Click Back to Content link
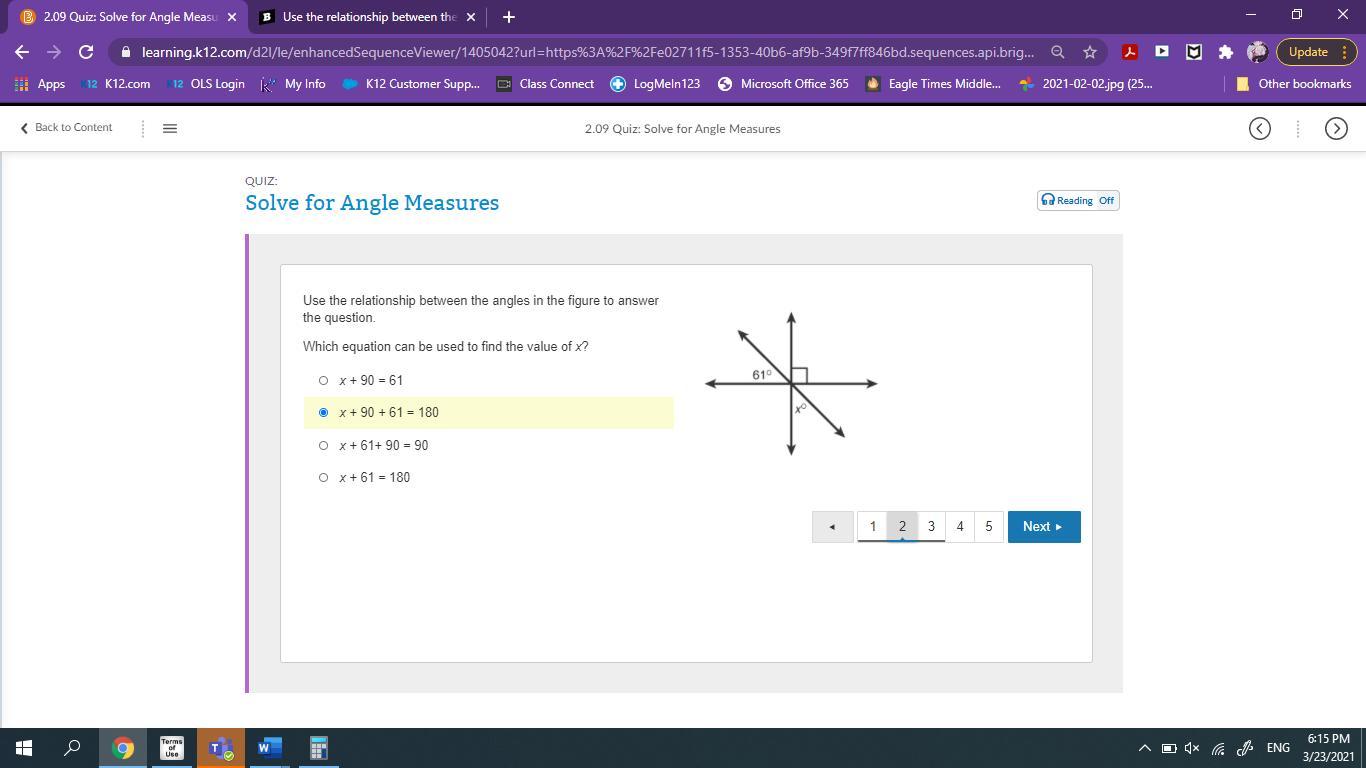This screenshot has height=768, width=1366. coord(66,128)
